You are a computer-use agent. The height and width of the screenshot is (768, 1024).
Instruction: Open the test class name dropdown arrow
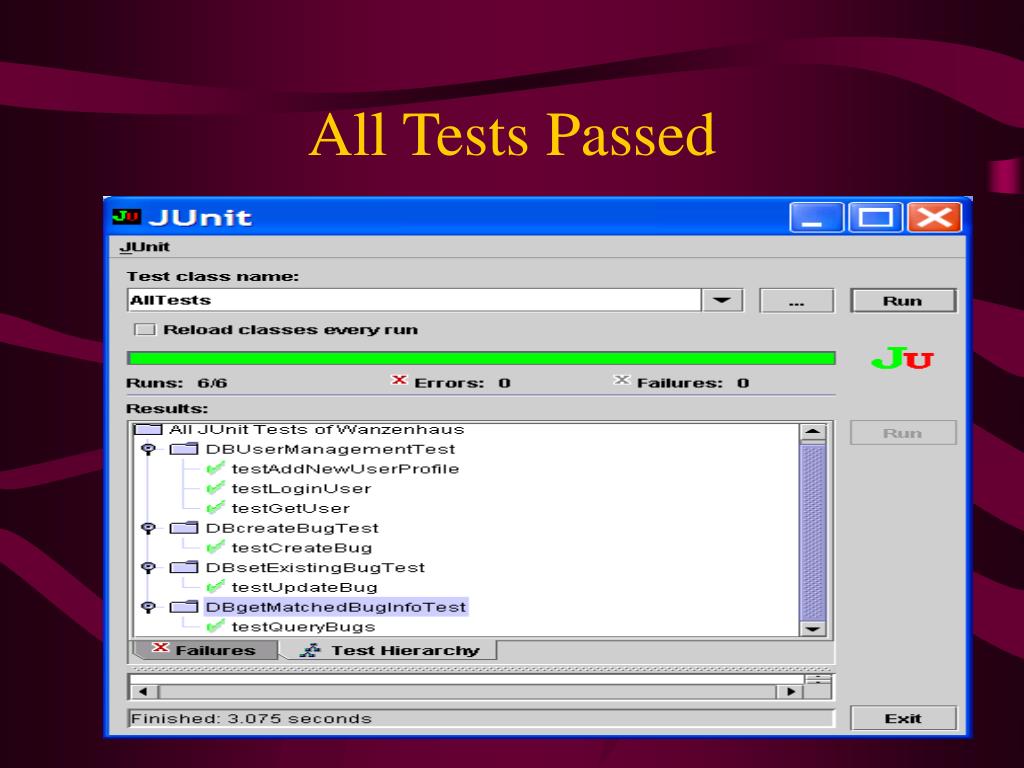click(x=722, y=300)
